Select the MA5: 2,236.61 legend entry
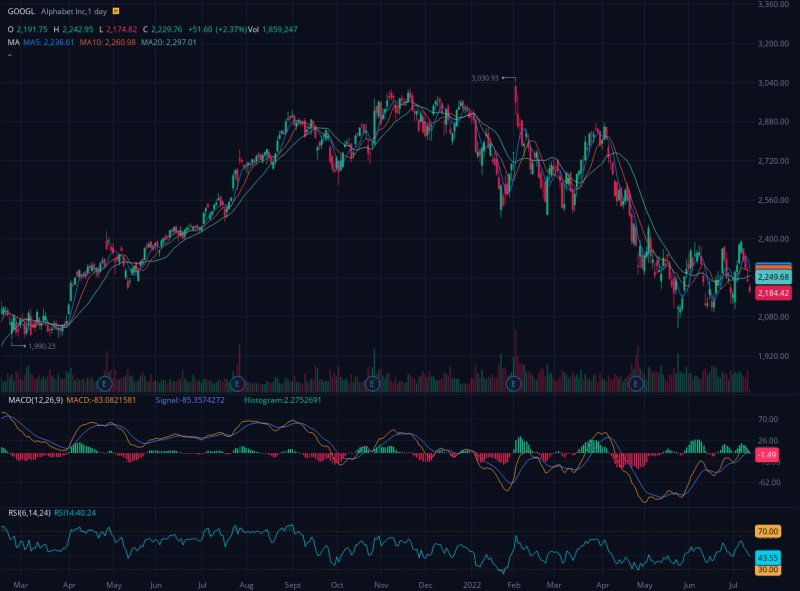 (48, 42)
